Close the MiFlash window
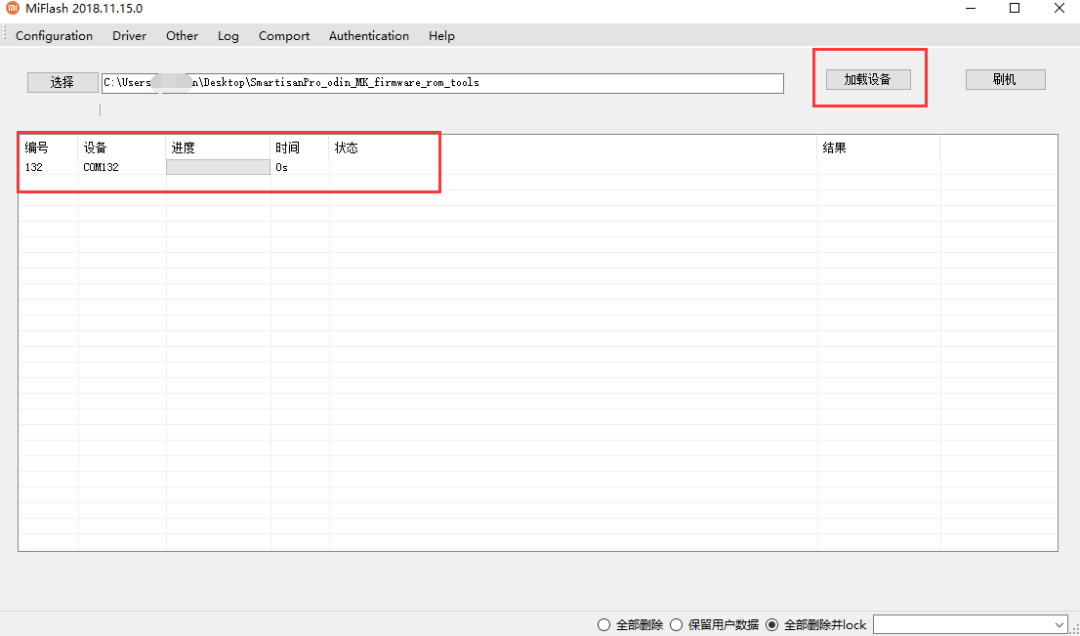 coord(1059,8)
